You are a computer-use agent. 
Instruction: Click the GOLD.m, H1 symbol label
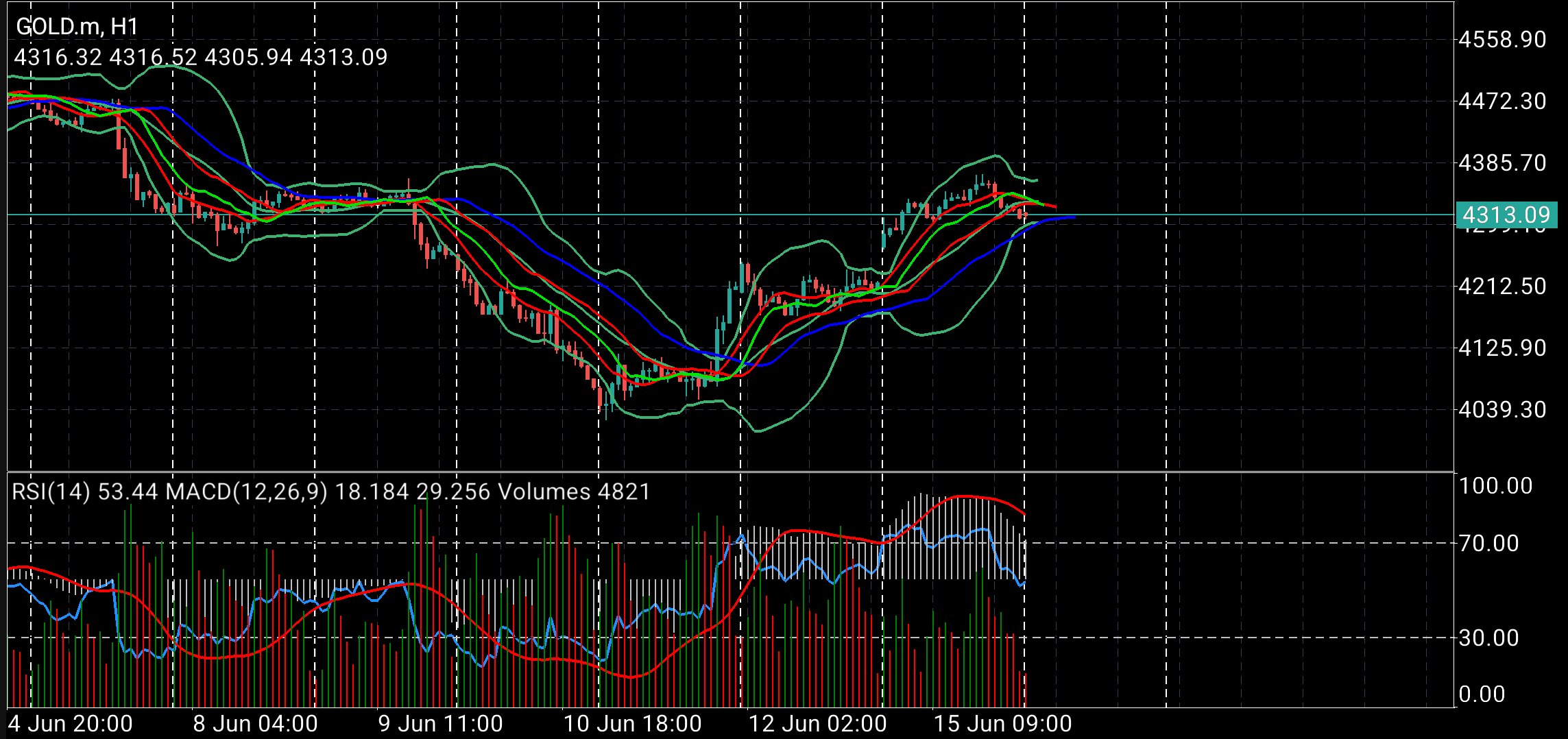pyautogui.click(x=77, y=27)
